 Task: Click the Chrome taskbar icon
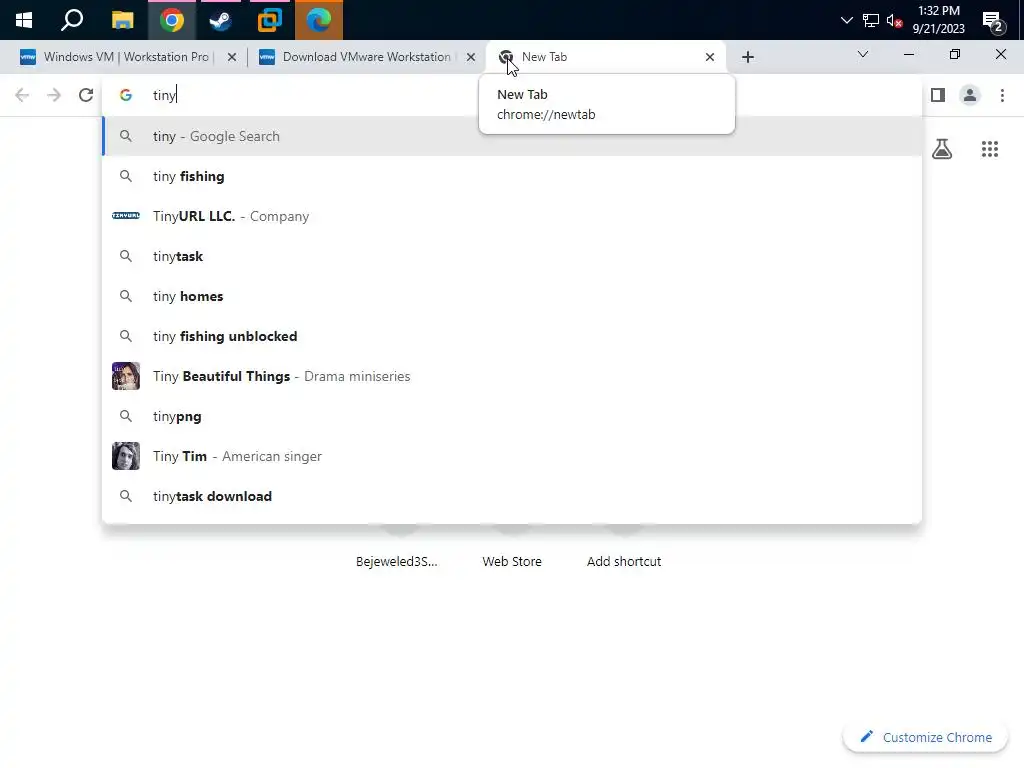tap(172, 20)
